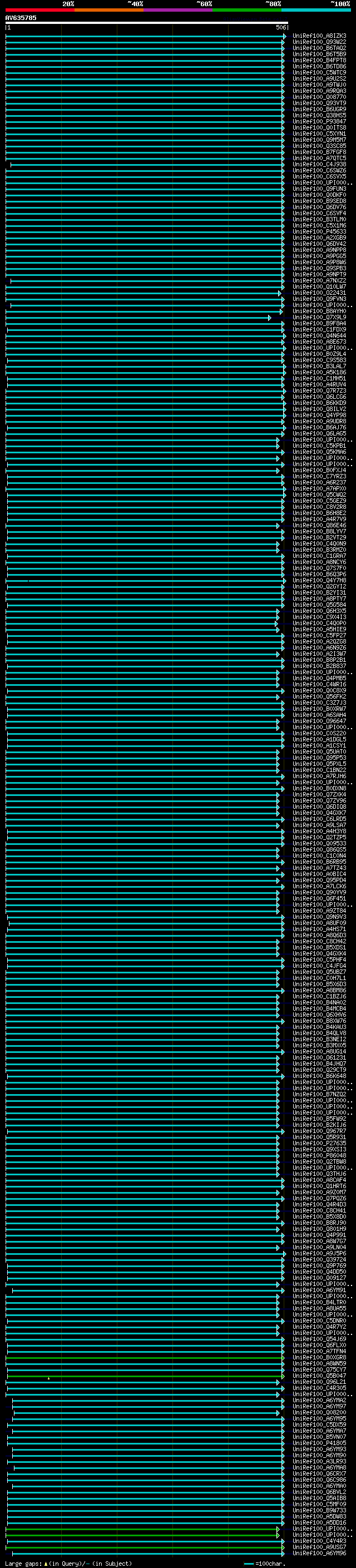Select the UniRef100_C5DNR0 entry
This screenshot has height=1568, width=356.
tap(319, 1322)
